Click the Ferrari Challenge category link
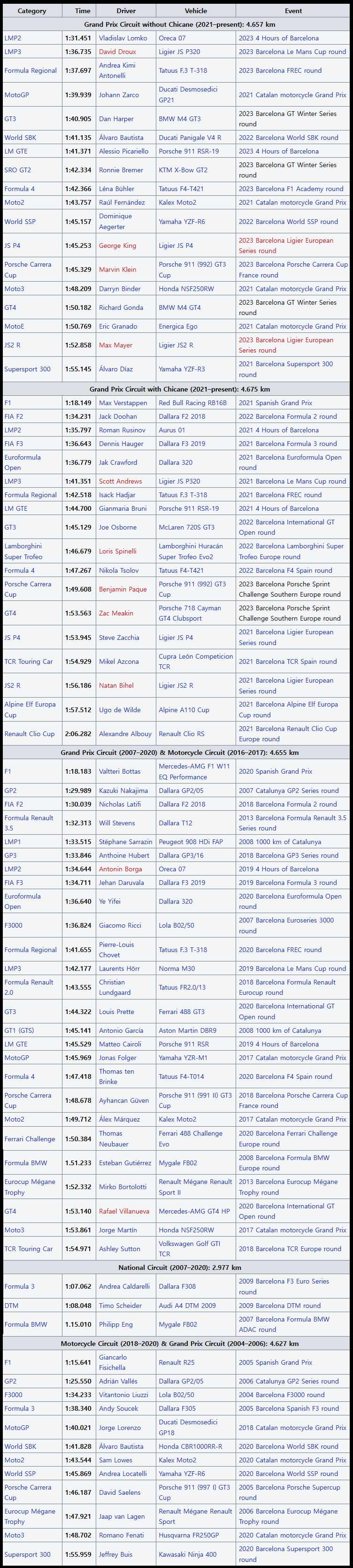 [x=29, y=1139]
